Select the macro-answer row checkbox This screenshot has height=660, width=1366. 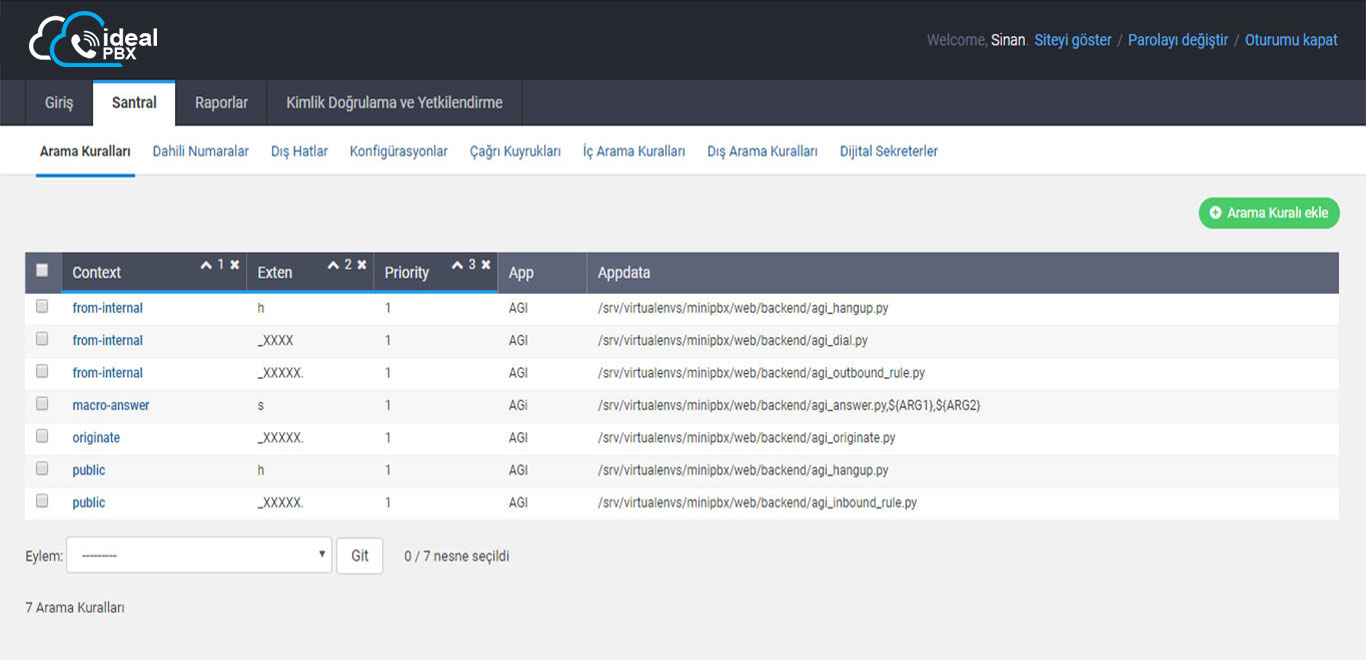(x=42, y=404)
